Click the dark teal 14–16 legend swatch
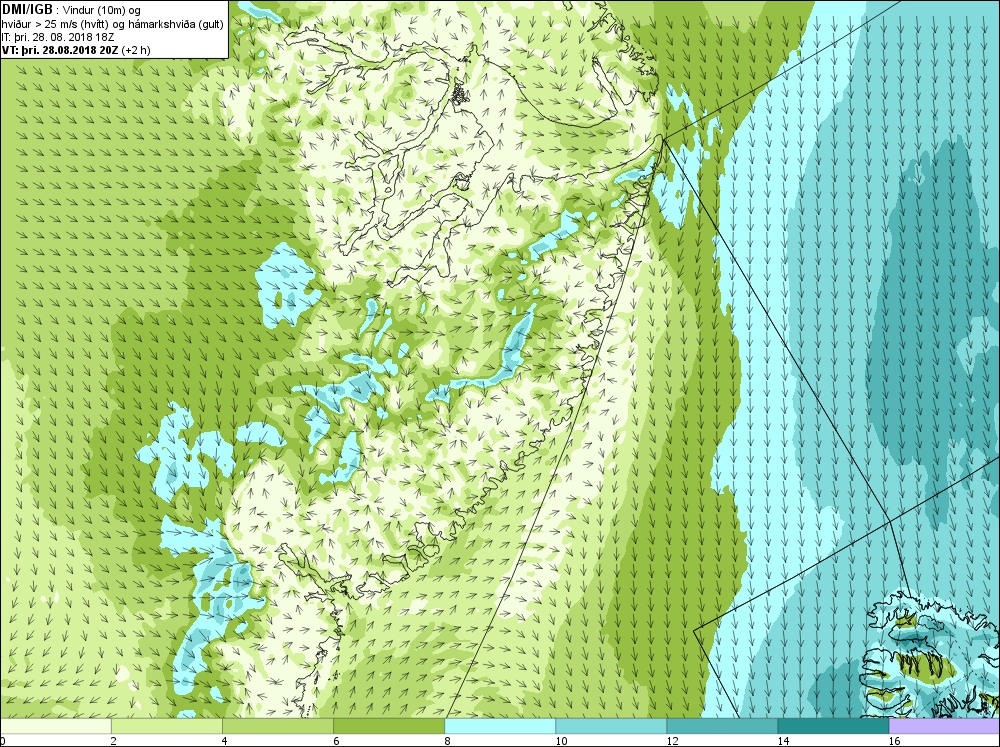1000x747 pixels. 832,726
